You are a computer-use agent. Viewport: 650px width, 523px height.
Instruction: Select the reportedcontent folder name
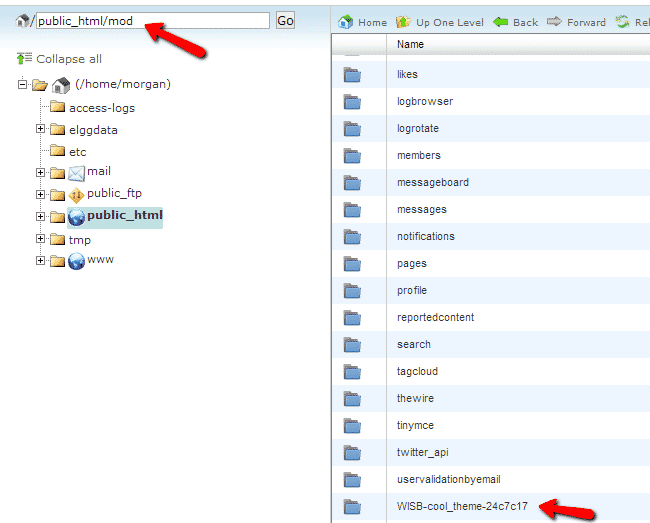click(x=435, y=317)
